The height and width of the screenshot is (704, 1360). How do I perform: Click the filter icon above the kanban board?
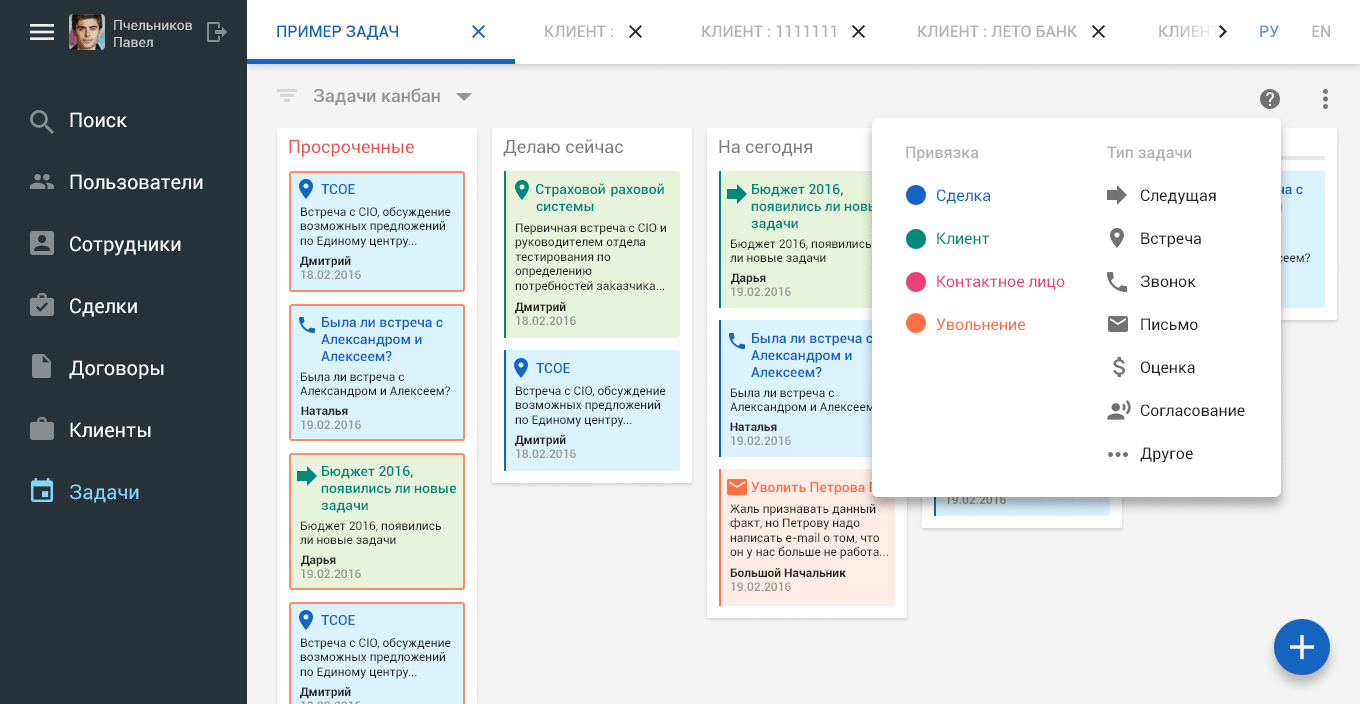[x=286, y=96]
